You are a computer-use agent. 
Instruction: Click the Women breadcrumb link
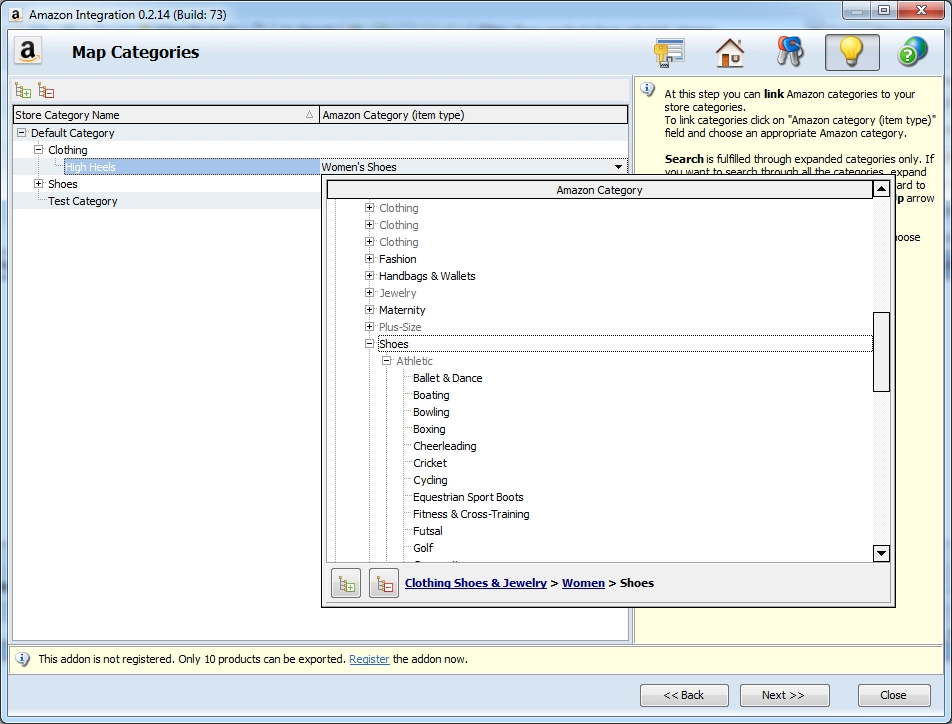click(583, 583)
